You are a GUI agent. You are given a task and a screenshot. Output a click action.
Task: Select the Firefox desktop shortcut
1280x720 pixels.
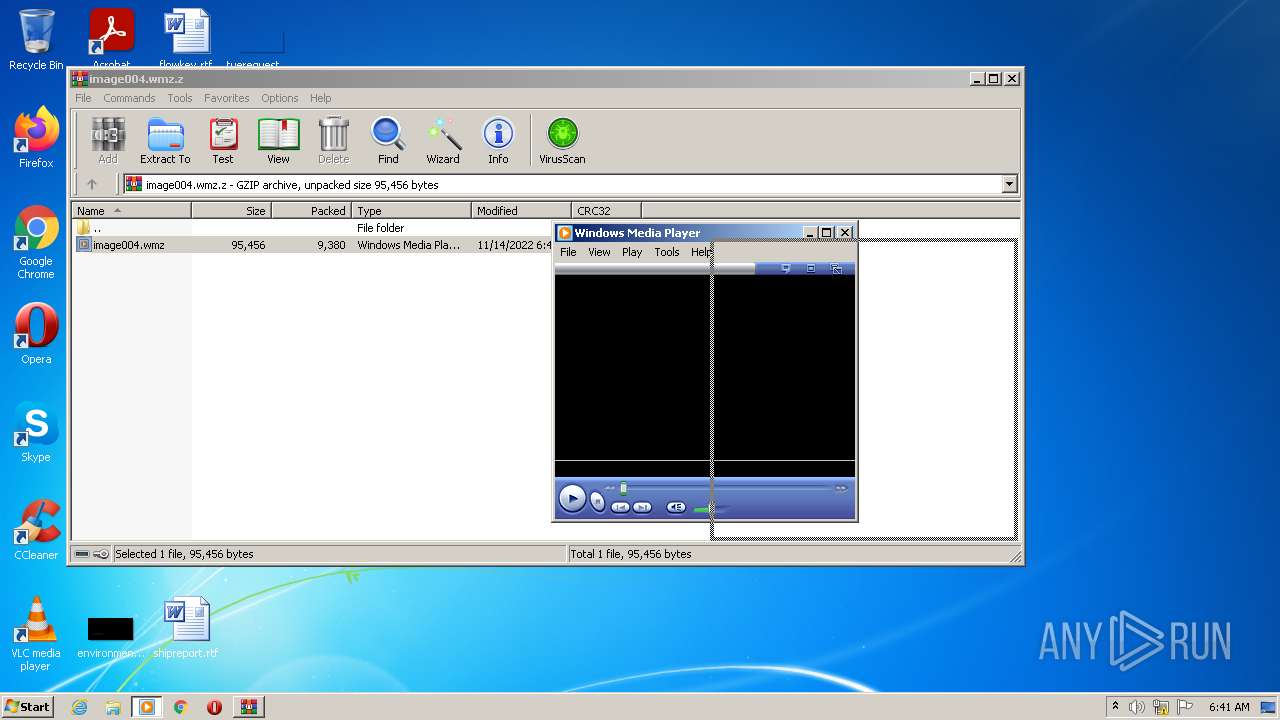pos(36,138)
